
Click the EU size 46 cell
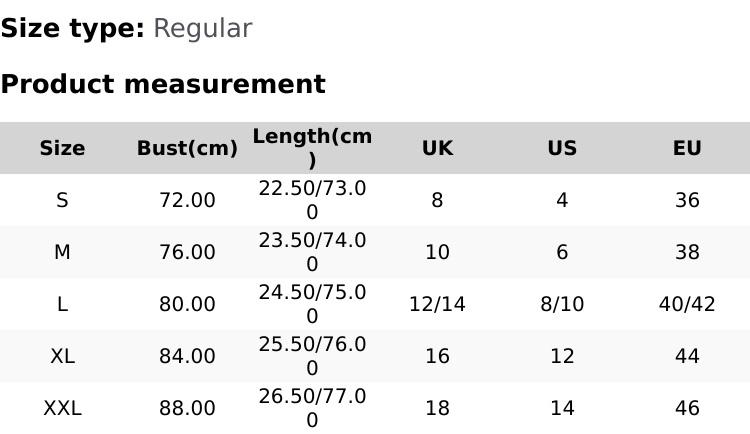coord(687,408)
